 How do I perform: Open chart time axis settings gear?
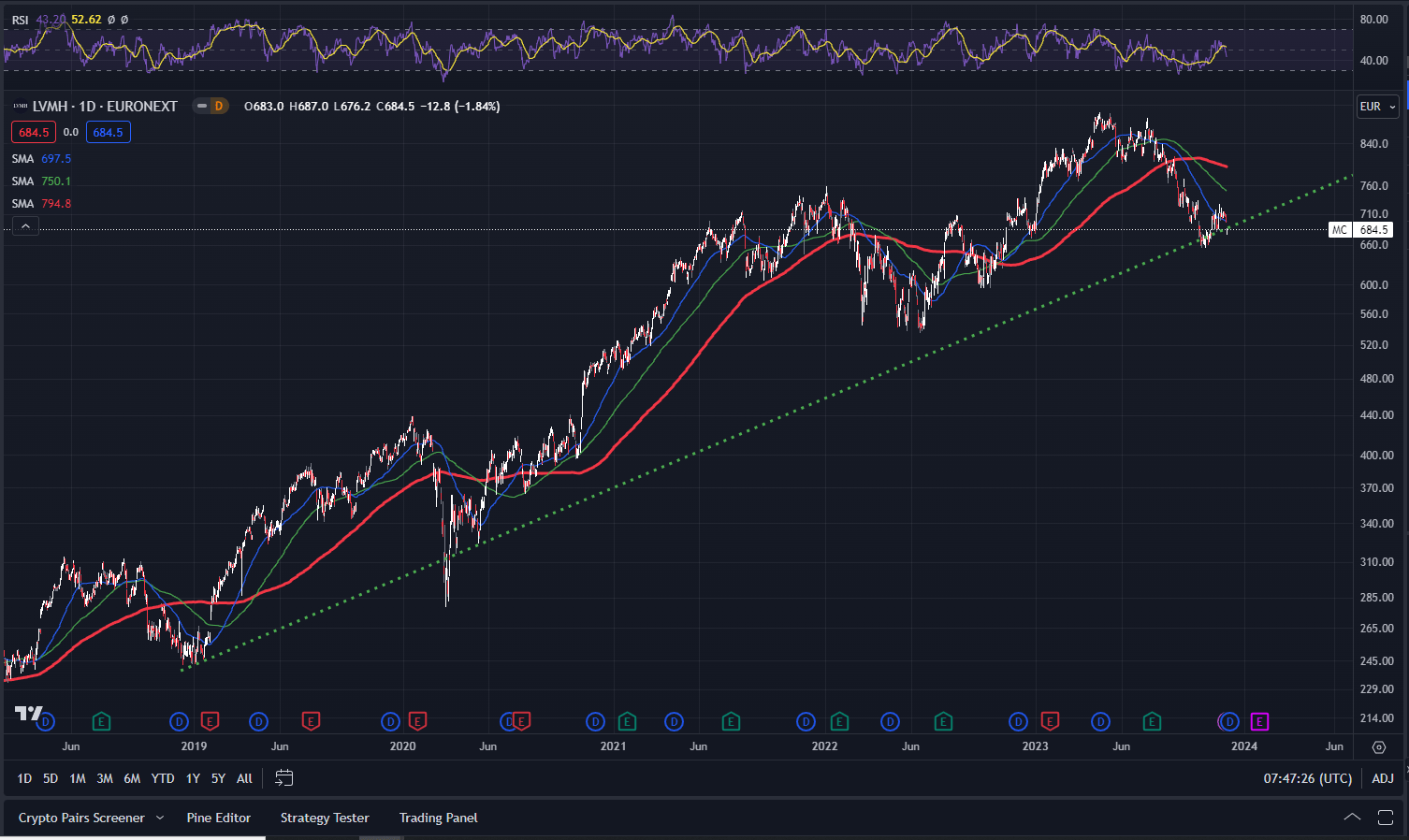pyautogui.click(x=1379, y=746)
